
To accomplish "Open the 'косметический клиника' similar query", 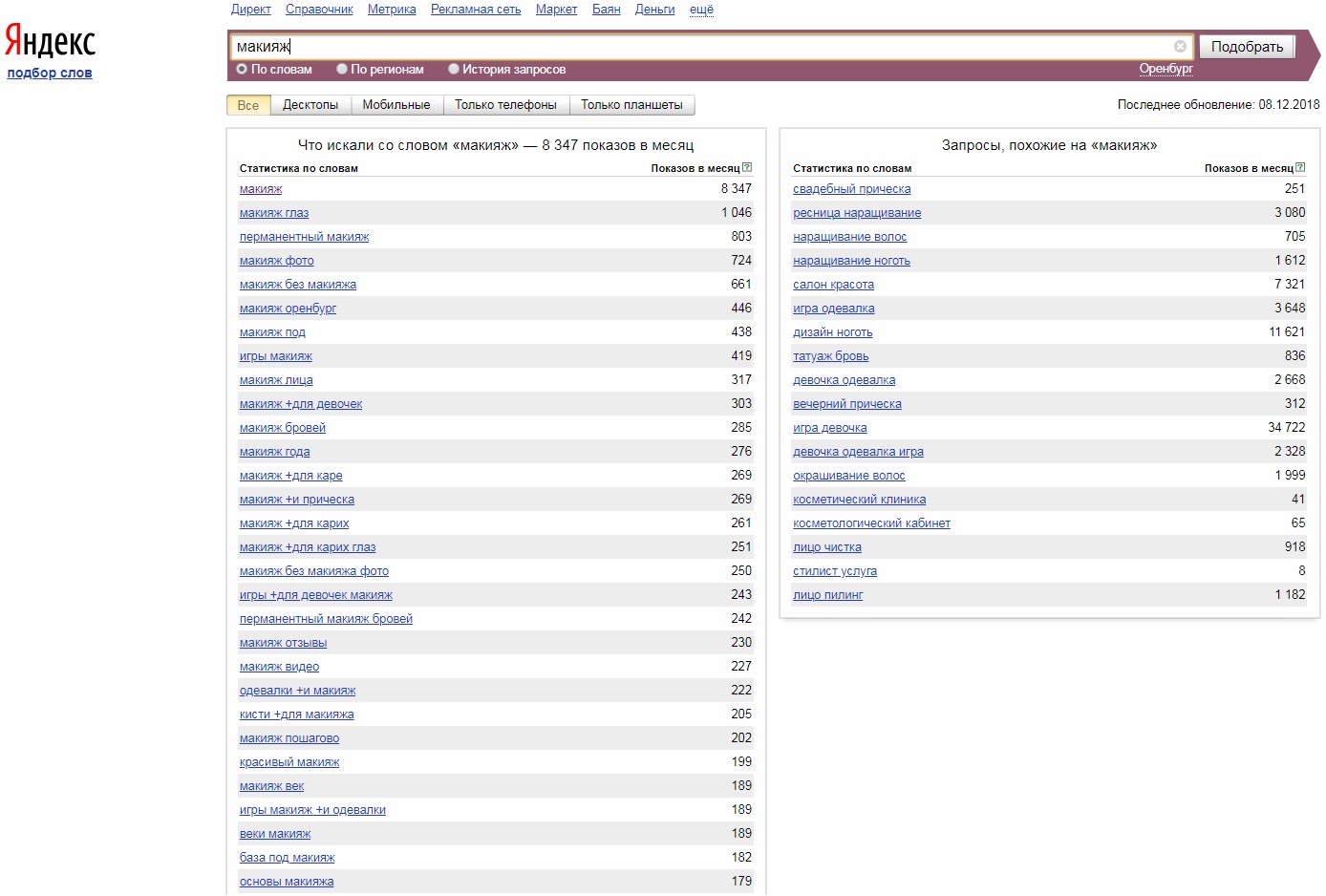I will (x=859, y=500).
